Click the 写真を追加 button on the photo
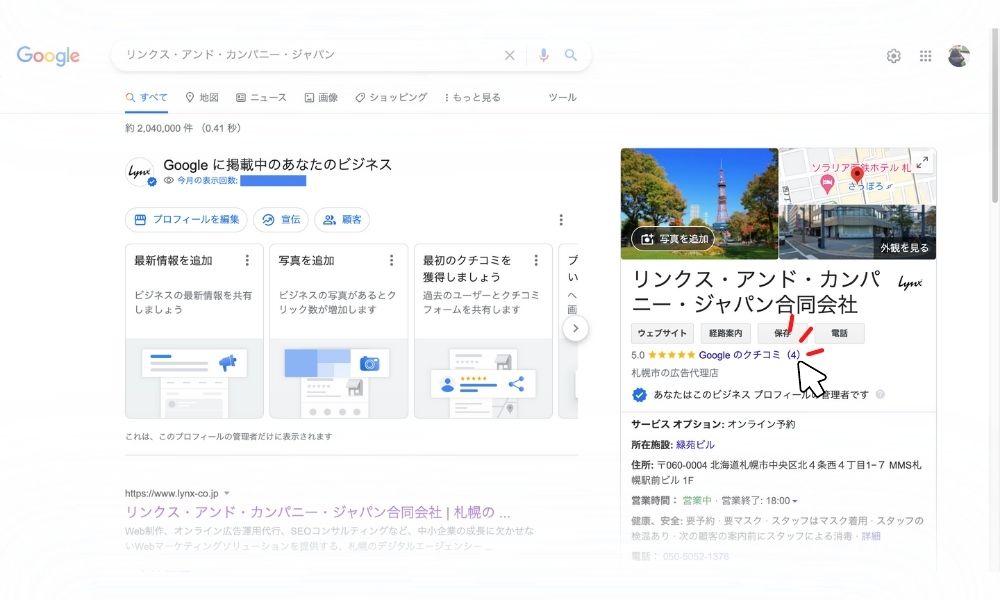Screen dimensions: 1000x600 coord(673,239)
